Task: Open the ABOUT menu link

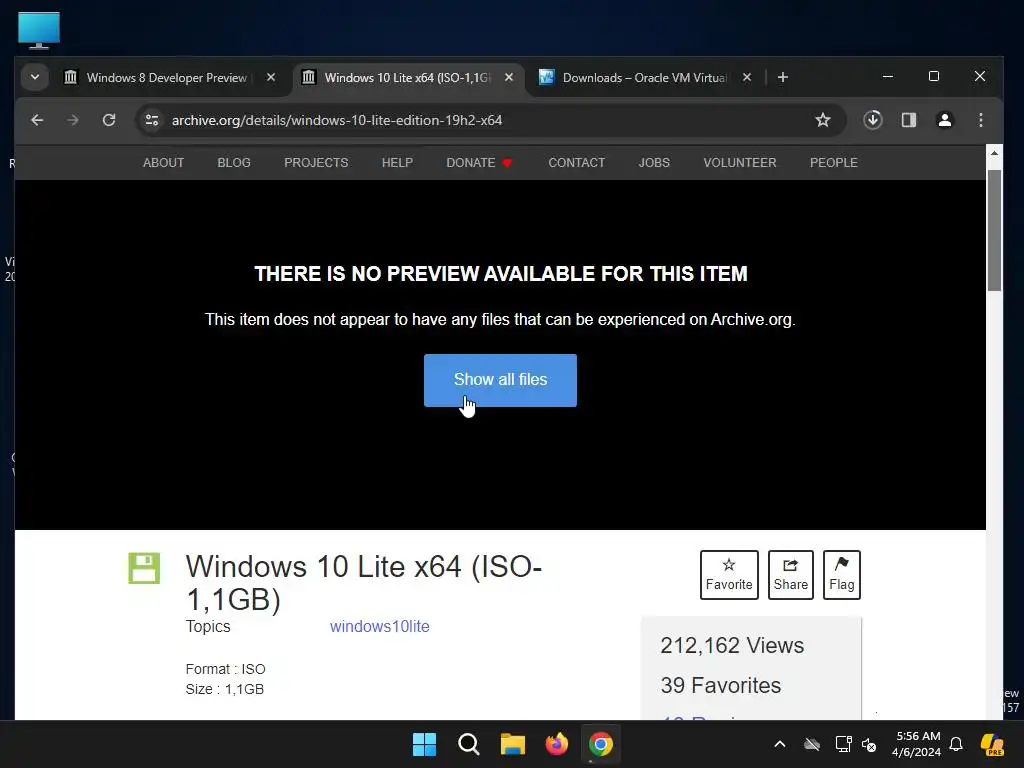Action: point(163,163)
